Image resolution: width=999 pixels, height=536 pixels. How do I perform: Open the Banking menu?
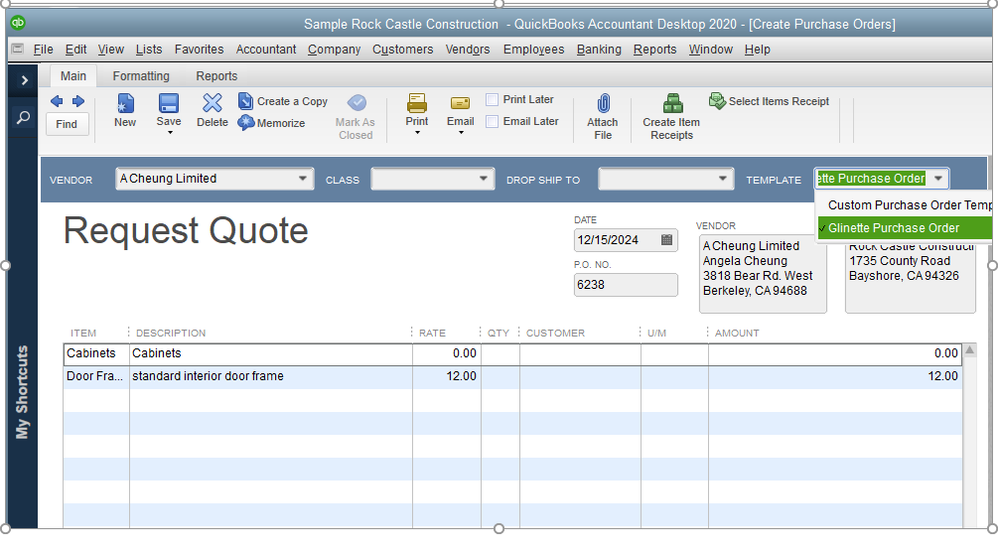(x=599, y=49)
